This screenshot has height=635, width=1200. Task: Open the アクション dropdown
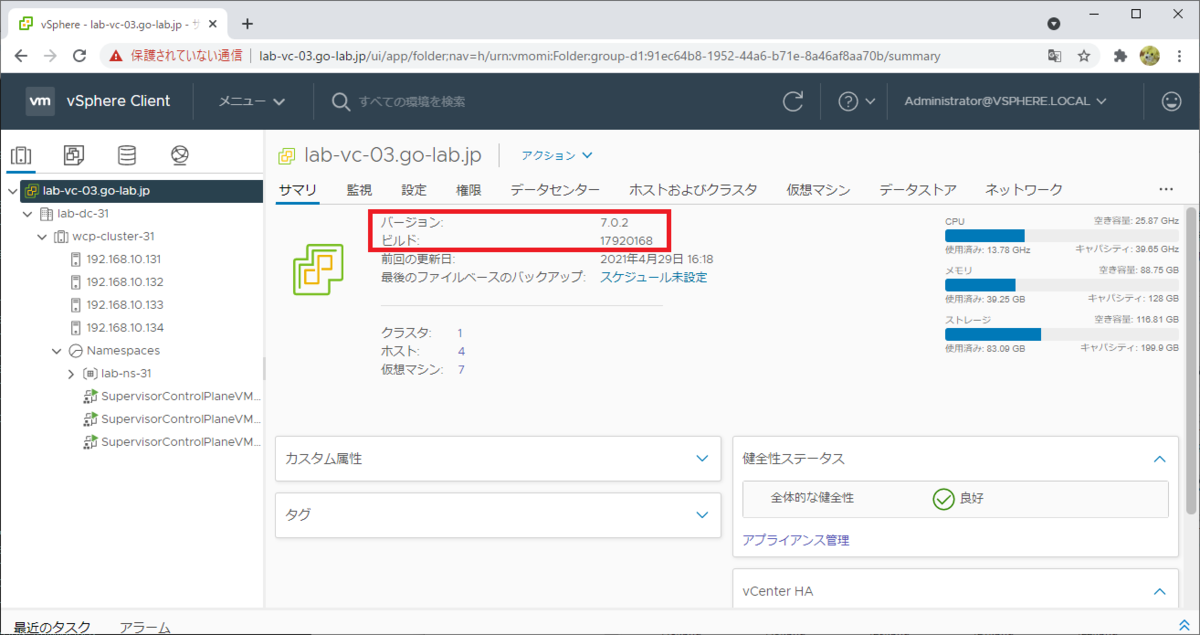coord(554,155)
